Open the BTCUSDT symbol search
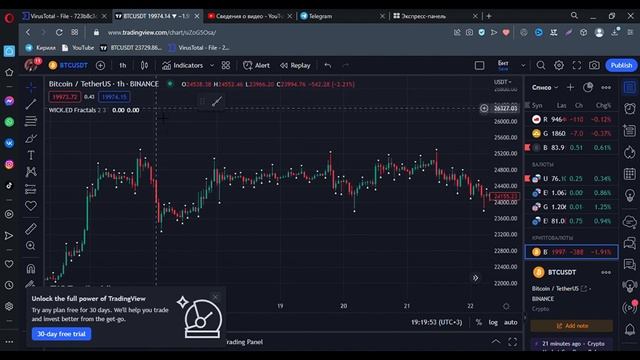This screenshot has height=360, width=640. pyautogui.click(x=68, y=65)
